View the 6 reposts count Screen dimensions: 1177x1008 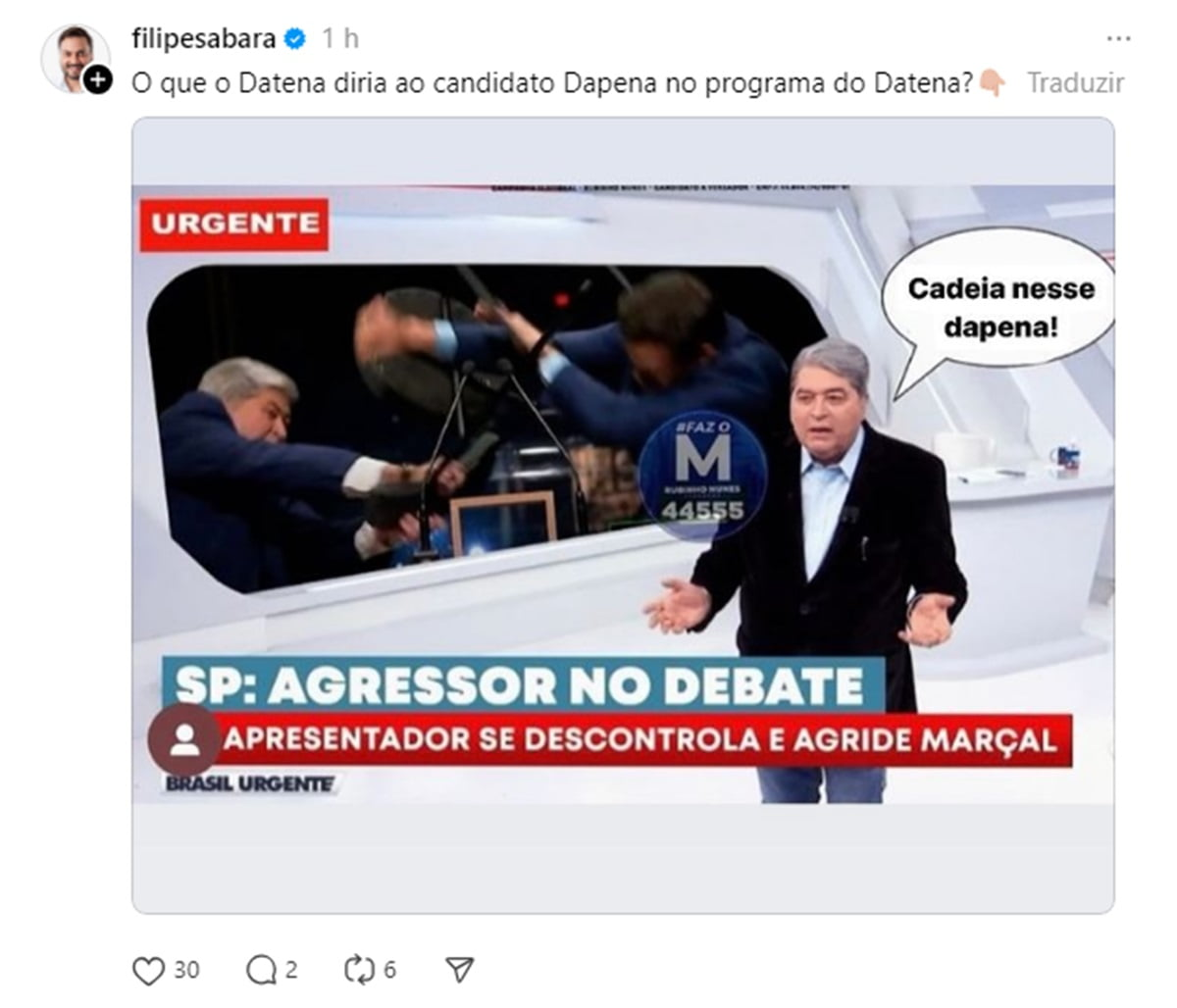coord(389,971)
